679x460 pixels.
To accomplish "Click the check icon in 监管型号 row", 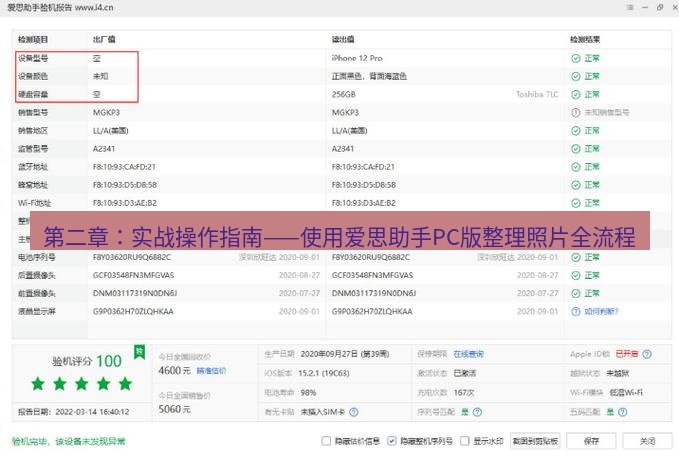I will 576,149.
